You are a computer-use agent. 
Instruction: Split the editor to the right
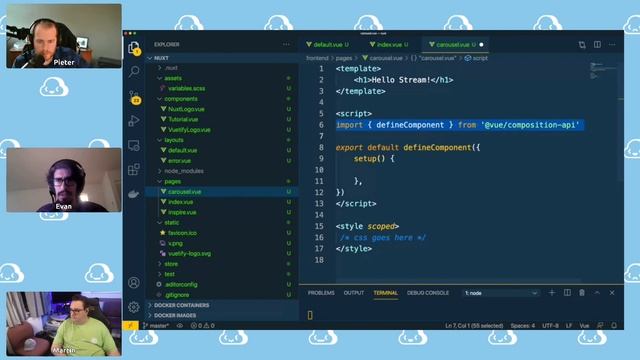(597, 44)
